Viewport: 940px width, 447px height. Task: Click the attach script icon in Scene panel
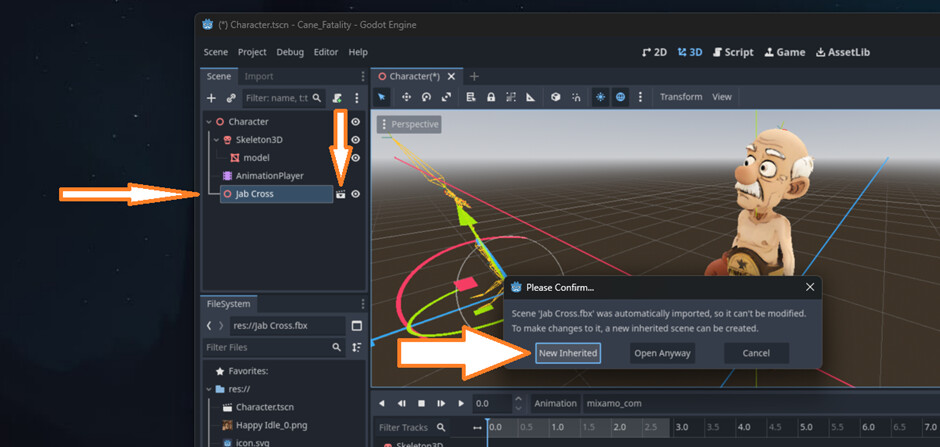tap(338, 98)
